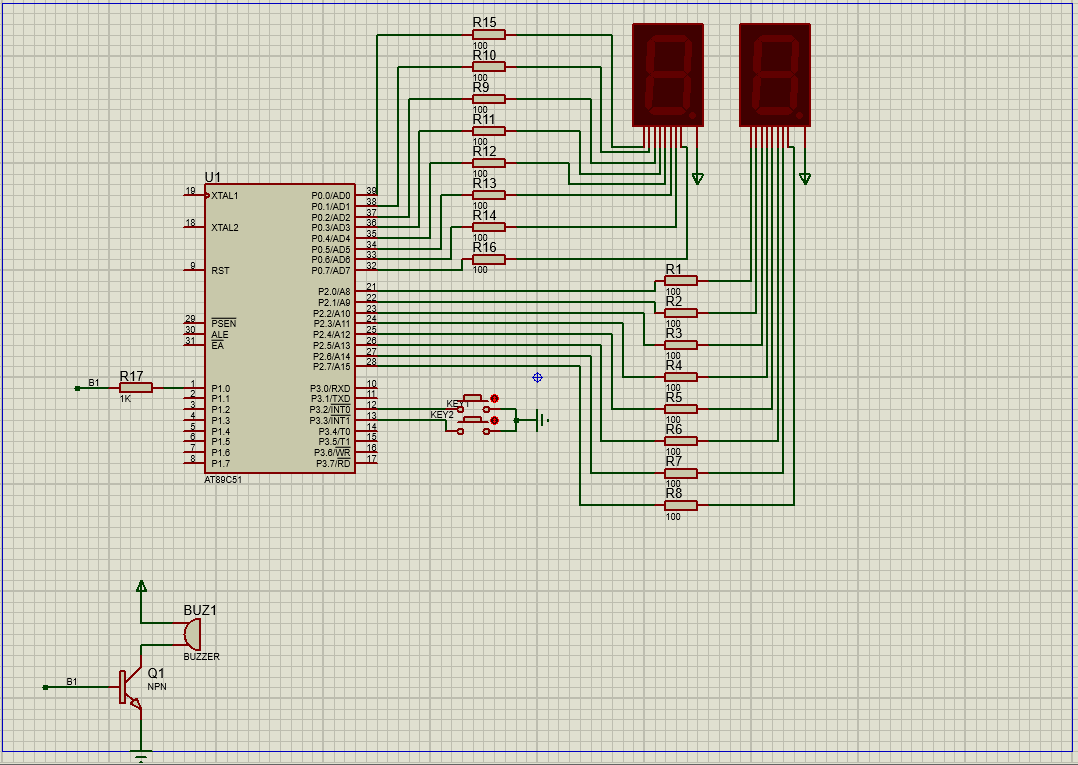
Task: Click the XTAL2 pin label
Action: [225, 228]
